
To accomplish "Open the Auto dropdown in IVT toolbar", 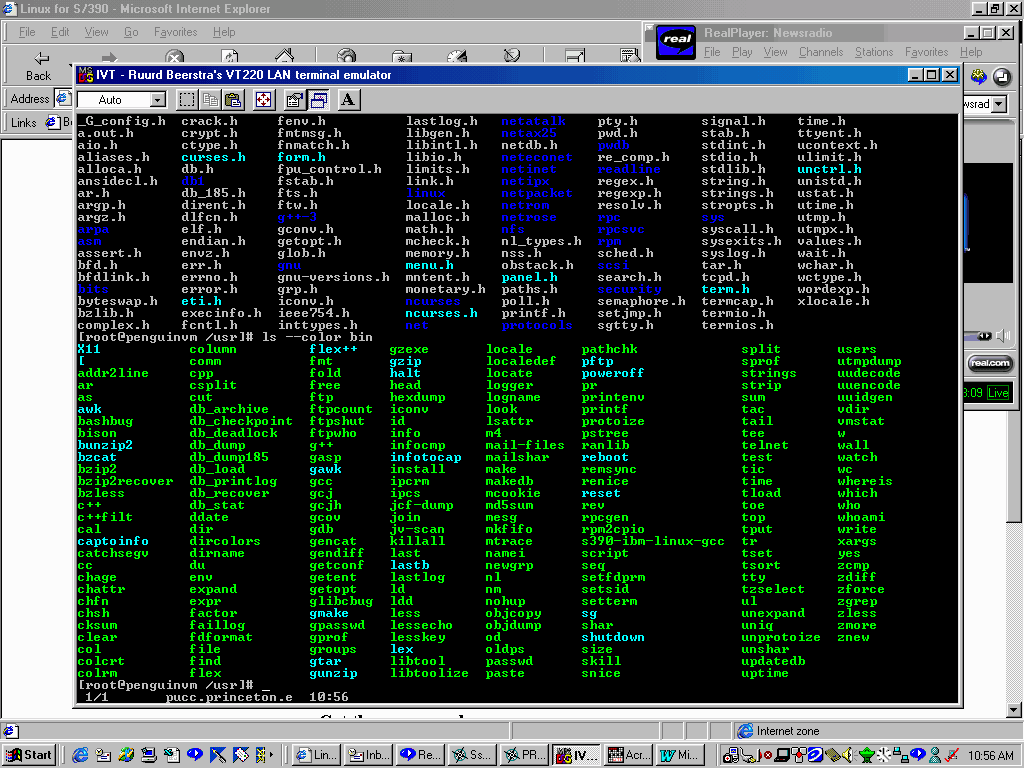I will pyautogui.click(x=157, y=100).
